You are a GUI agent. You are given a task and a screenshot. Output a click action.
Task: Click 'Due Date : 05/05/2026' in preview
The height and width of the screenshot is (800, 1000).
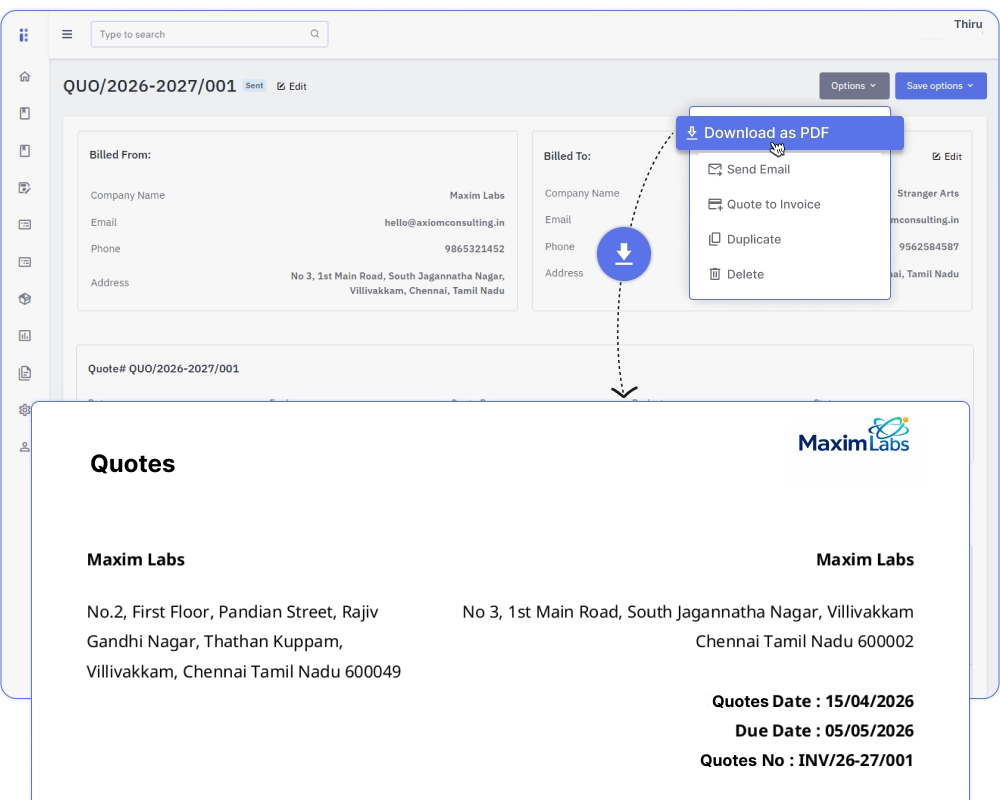824,730
